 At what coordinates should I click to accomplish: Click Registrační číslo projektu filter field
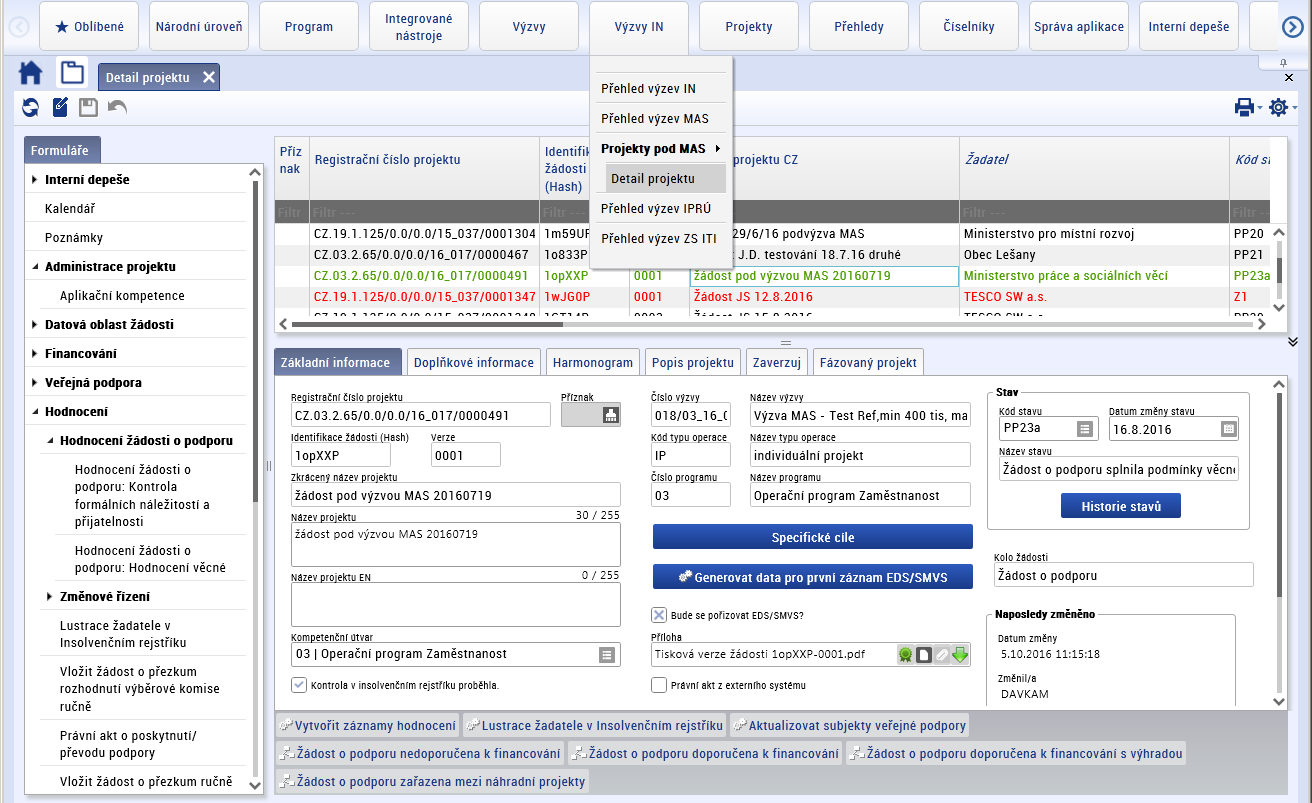click(425, 212)
